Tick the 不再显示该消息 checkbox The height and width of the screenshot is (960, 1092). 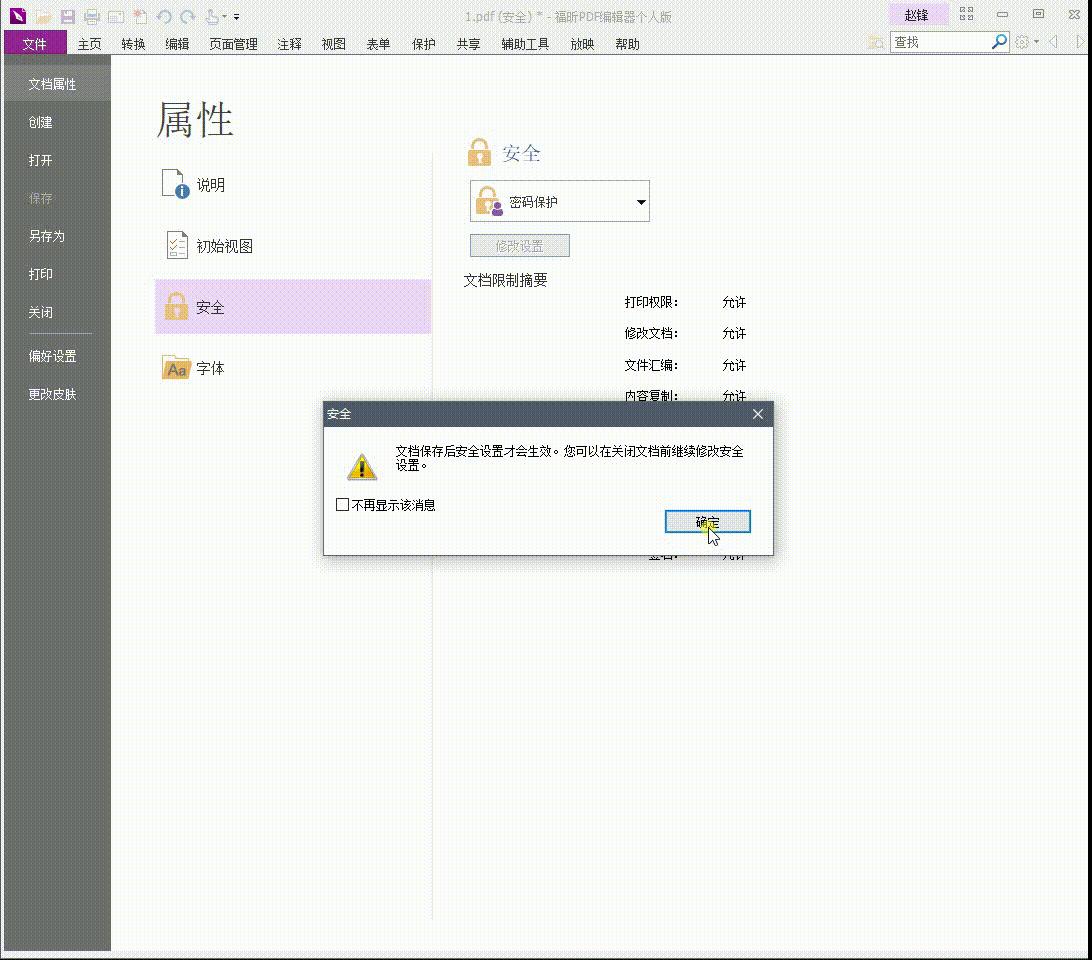click(x=342, y=504)
